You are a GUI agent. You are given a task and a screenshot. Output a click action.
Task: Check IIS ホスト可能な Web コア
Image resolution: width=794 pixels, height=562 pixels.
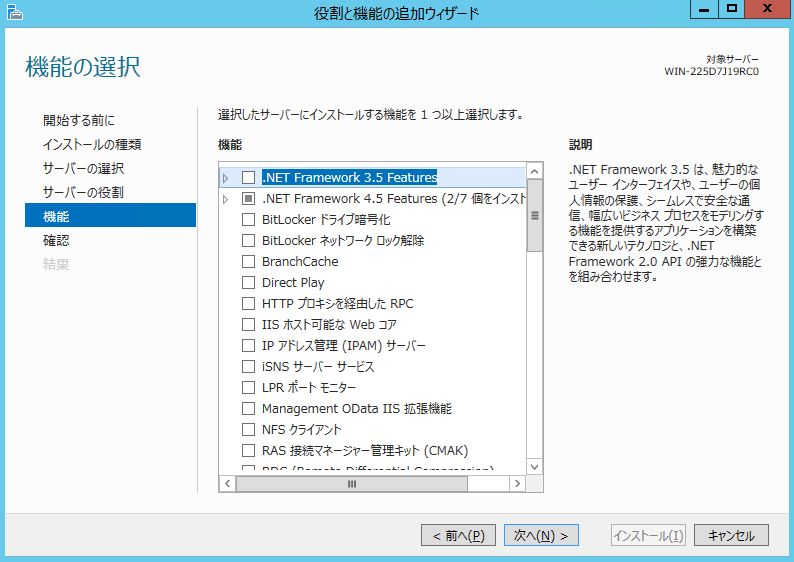pyautogui.click(x=248, y=325)
